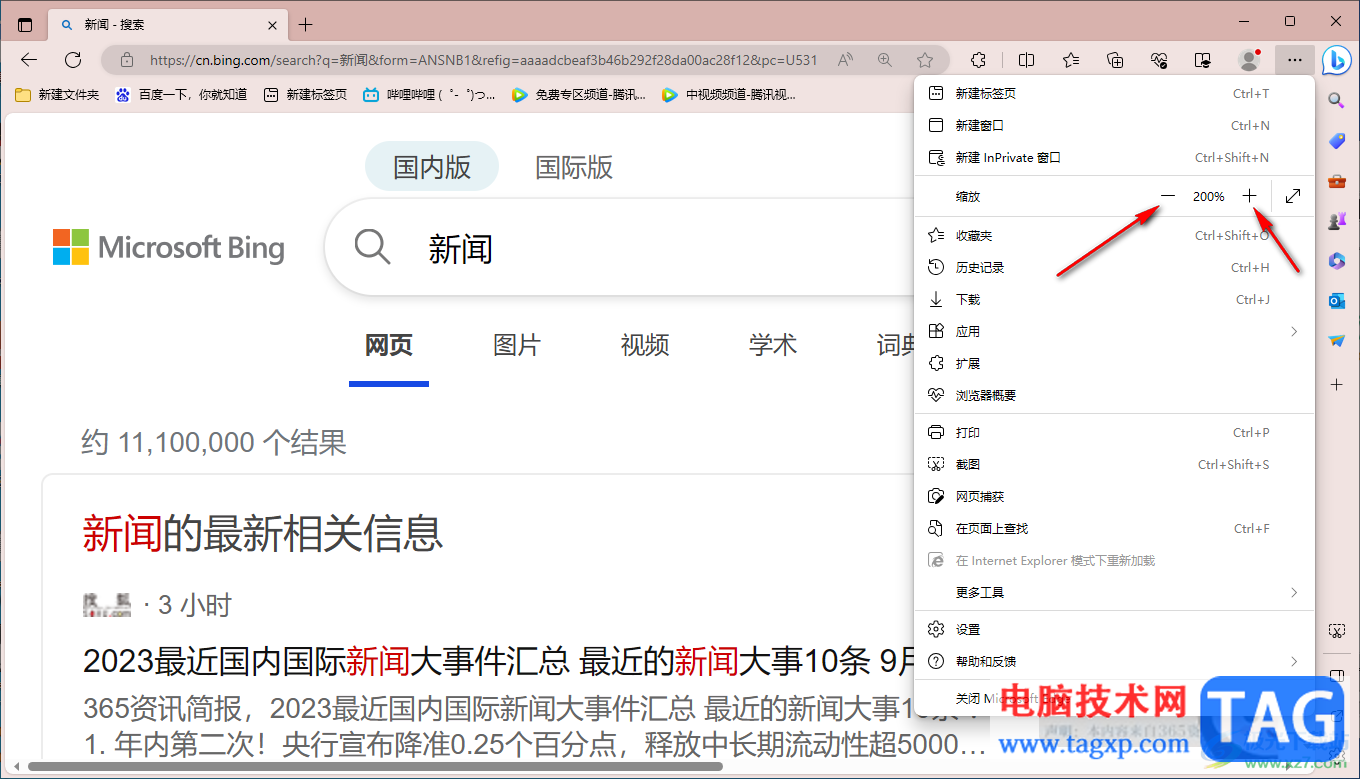Open sidebar Microsoft 365 icon
Screen dimensions: 1360x779
tap(1337, 261)
